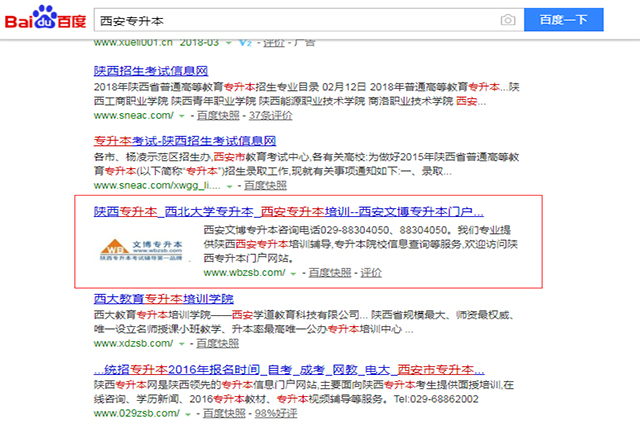Click the www.sneac.com/xwgg_li.... green URL
Screen dimensions: 640x426
(157, 186)
